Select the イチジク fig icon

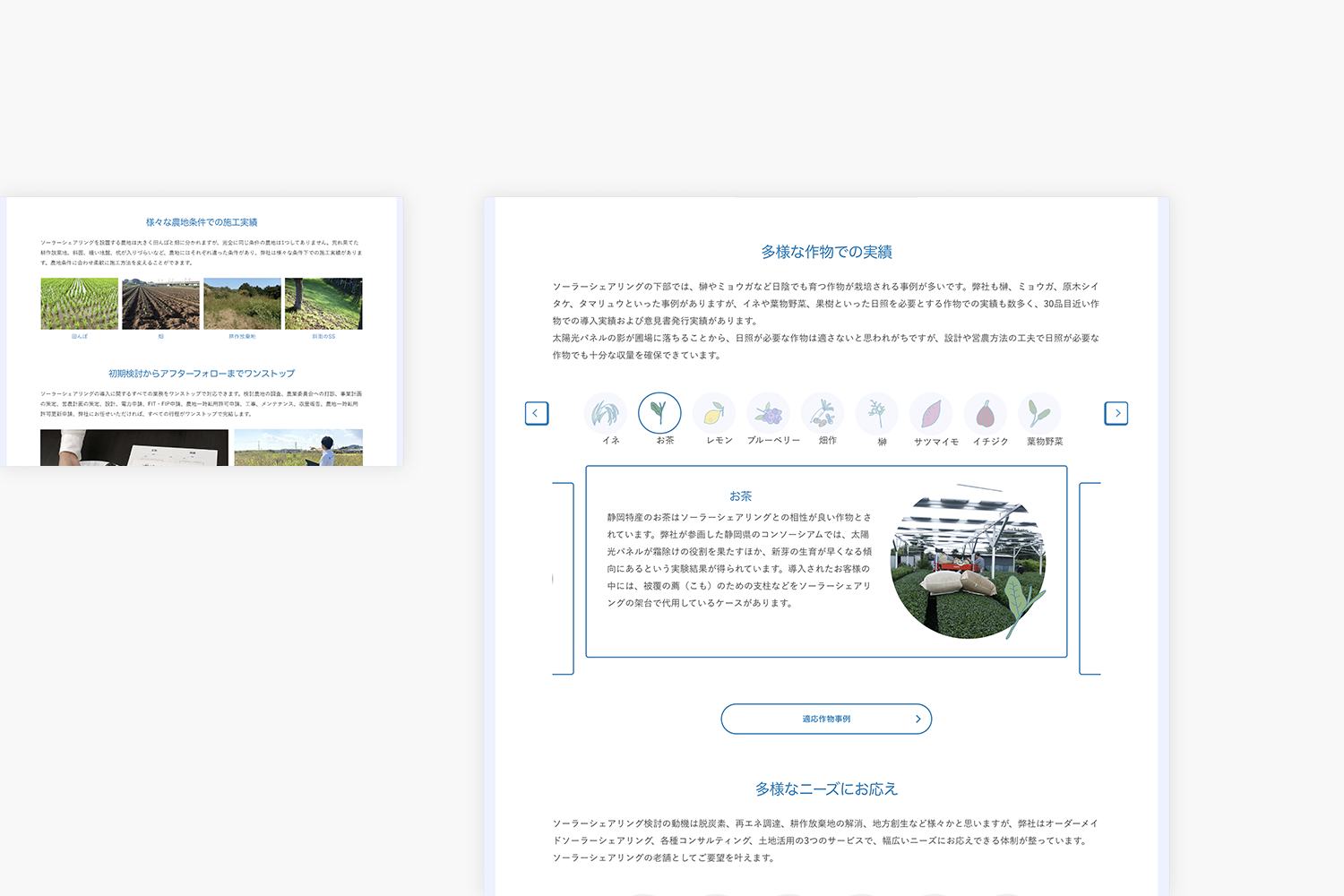[986, 413]
